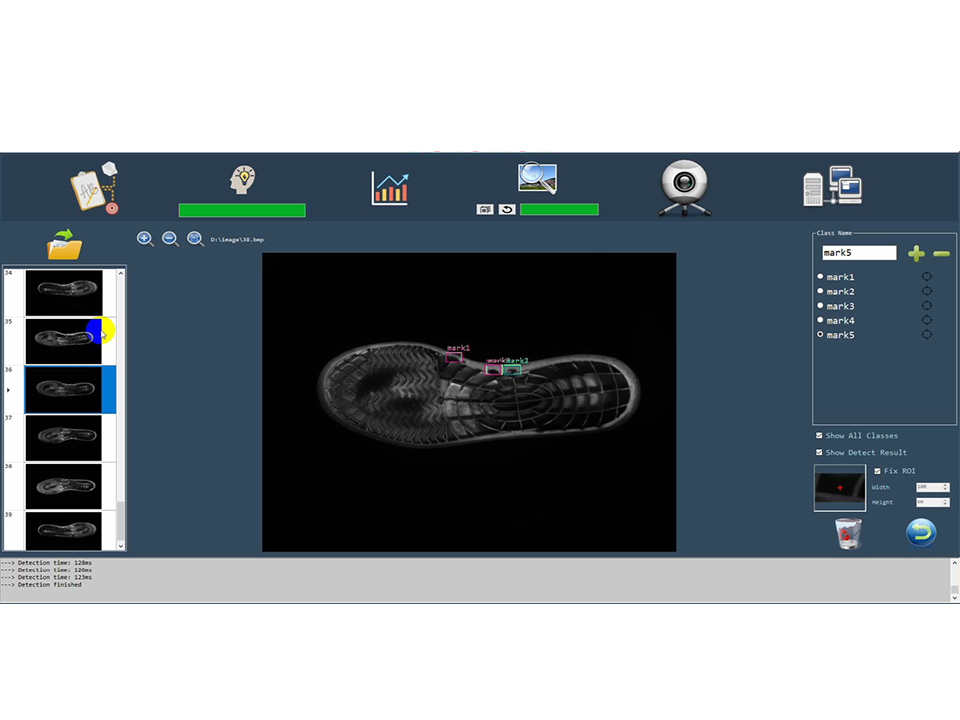The width and height of the screenshot is (960, 720).
Task: Click the clipboard labeling plan icon
Action: click(95, 189)
